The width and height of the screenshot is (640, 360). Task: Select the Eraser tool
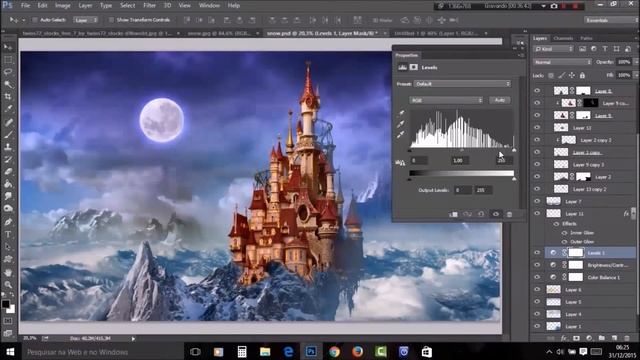click(x=8, y=171)
